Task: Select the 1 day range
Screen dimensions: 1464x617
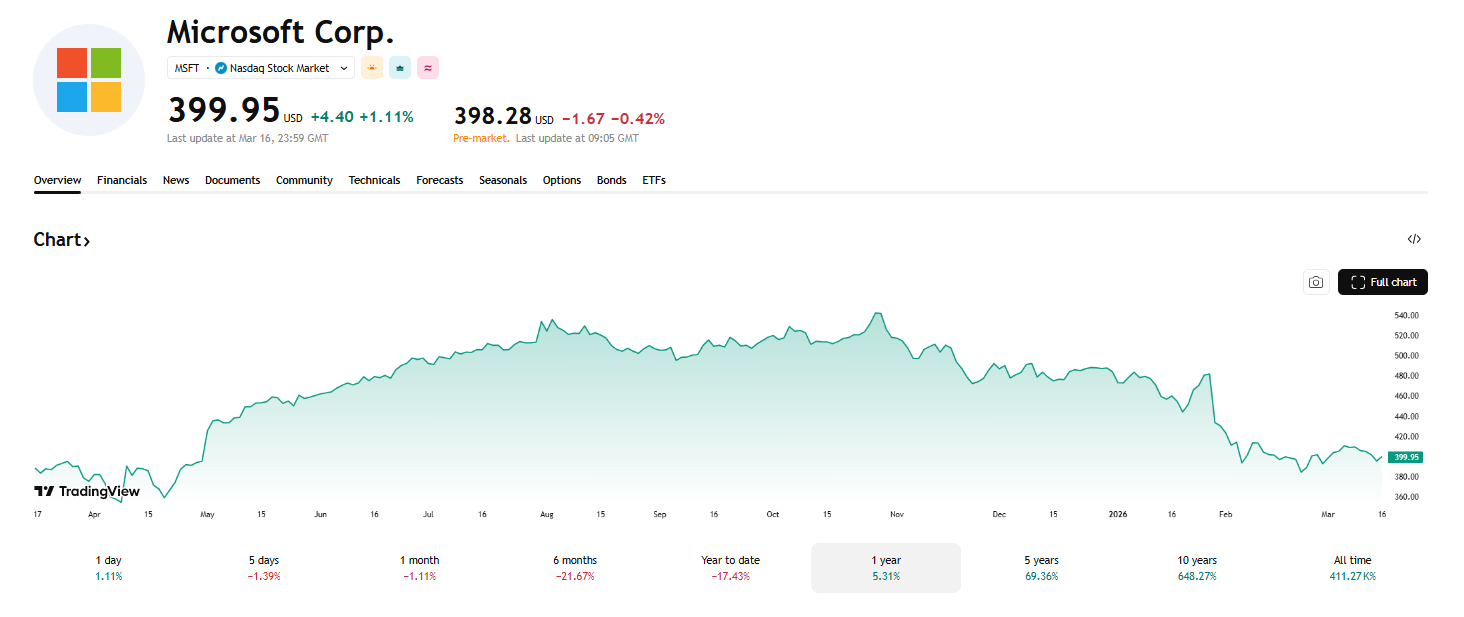Action: [108, 568]
